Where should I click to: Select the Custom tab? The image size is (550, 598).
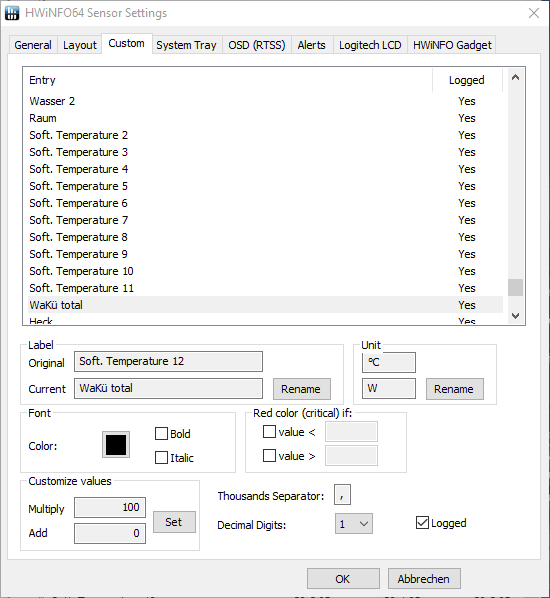(x=127, y=43)
